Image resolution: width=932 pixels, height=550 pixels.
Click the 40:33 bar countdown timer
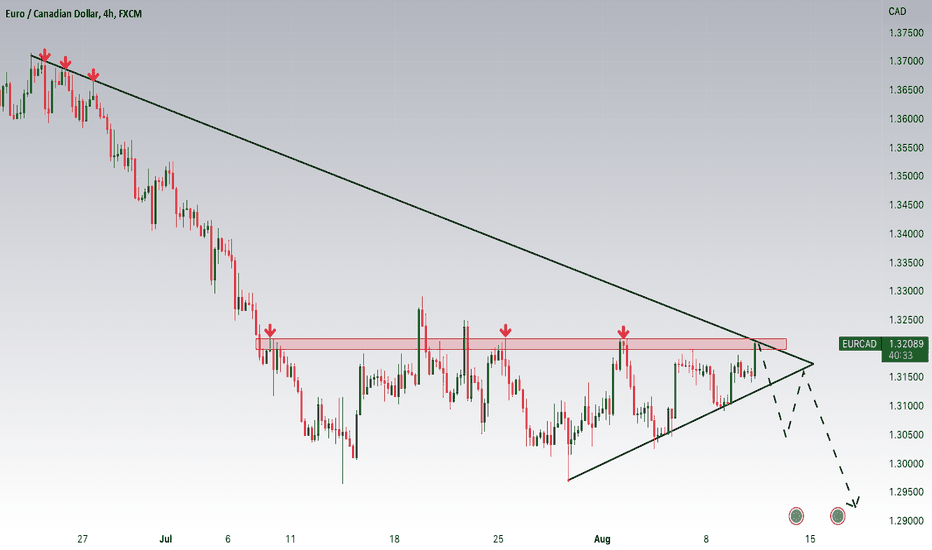(x=901, y=356)
